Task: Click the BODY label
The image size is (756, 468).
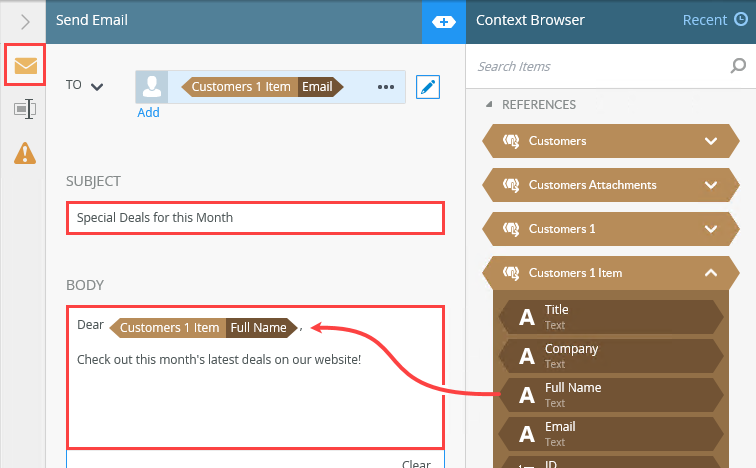Action: tap(85, 285)
